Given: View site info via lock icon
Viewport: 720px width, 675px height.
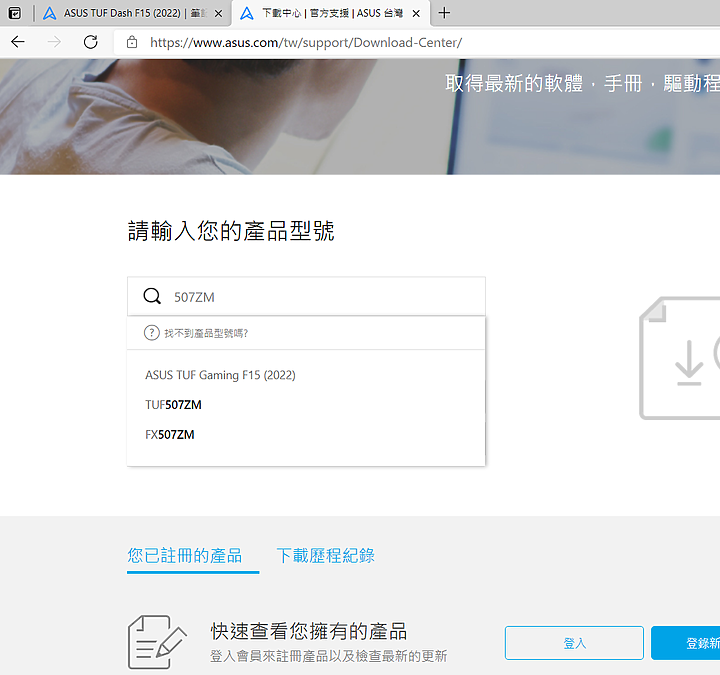Looking at the screenshot, I should (132, 42).
